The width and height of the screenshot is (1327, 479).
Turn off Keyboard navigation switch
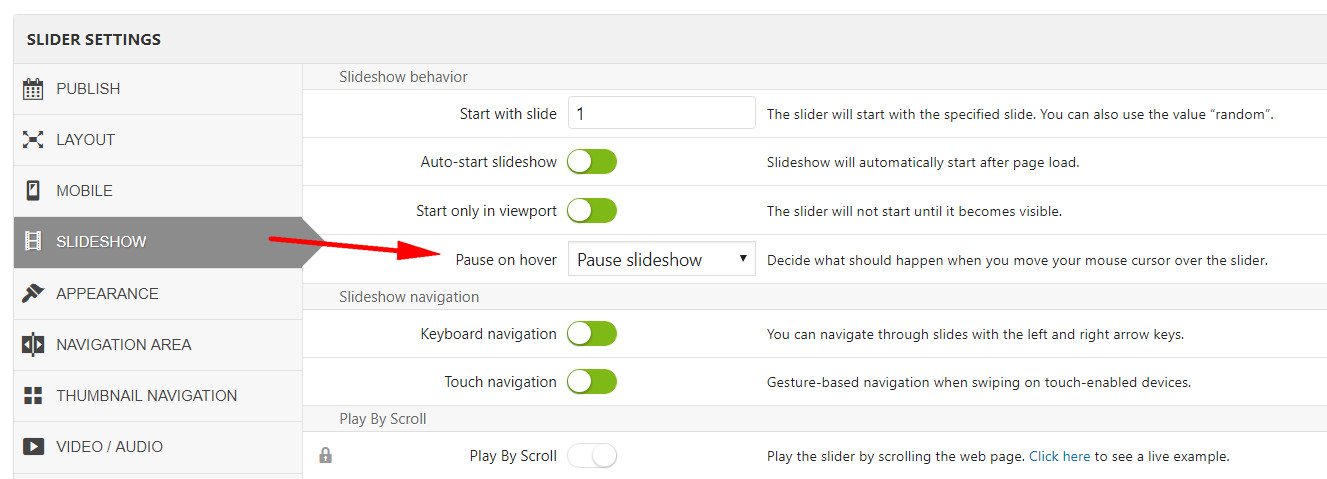point(592,334)
